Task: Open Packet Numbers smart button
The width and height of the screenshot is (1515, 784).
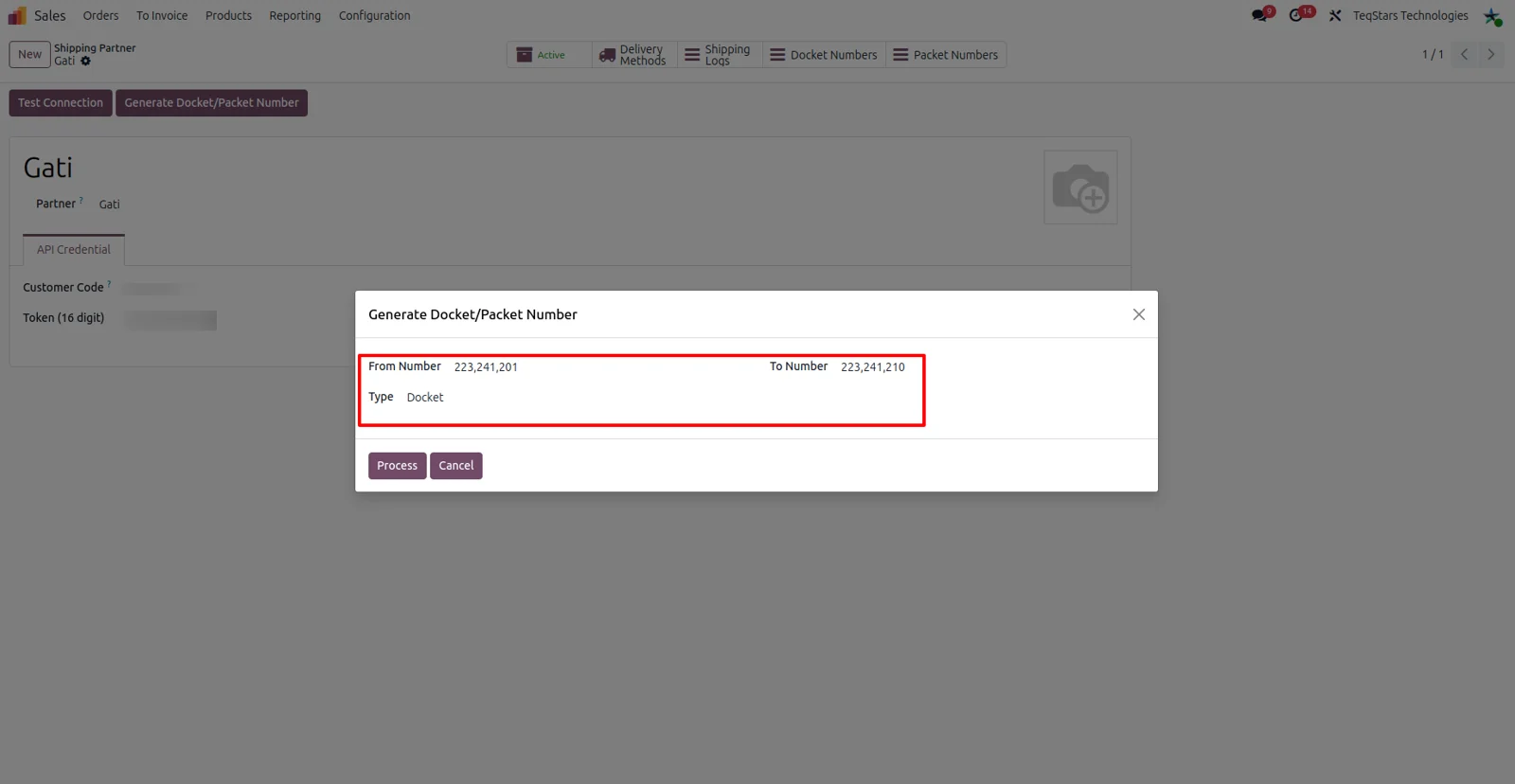Action: click(946, 55)
